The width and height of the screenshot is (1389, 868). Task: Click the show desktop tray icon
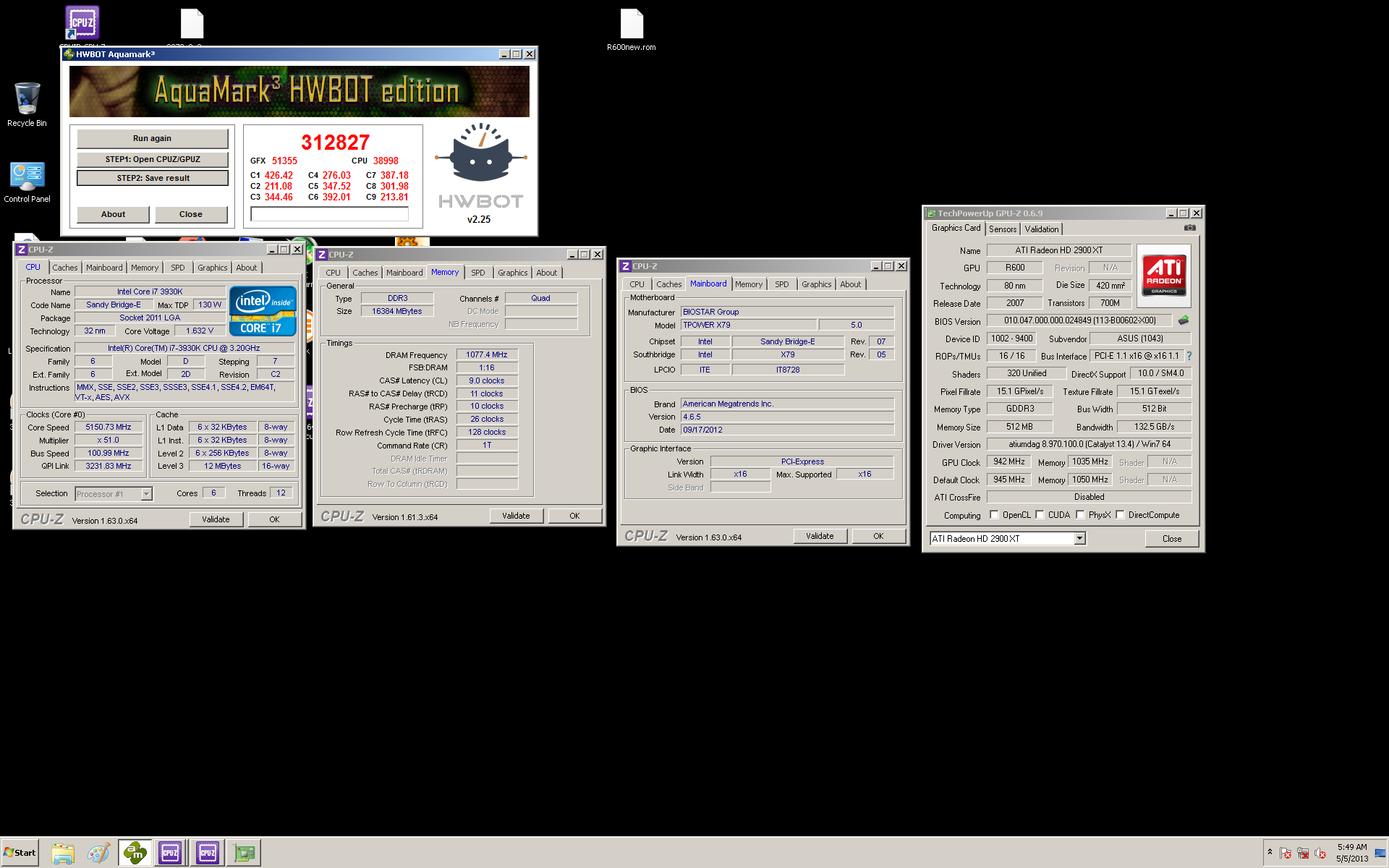pos(1380,853)
